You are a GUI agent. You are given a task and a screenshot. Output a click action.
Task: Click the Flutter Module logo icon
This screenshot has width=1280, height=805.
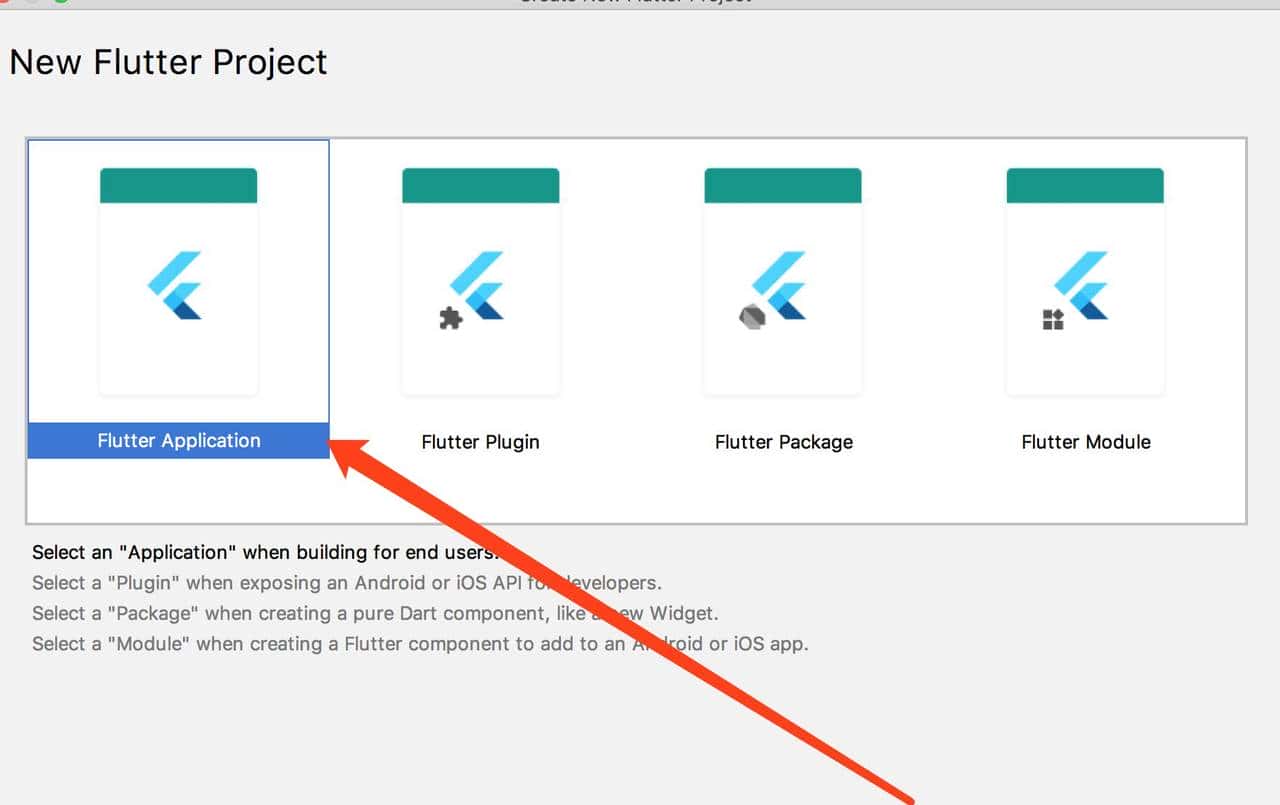coord(1083,285)
